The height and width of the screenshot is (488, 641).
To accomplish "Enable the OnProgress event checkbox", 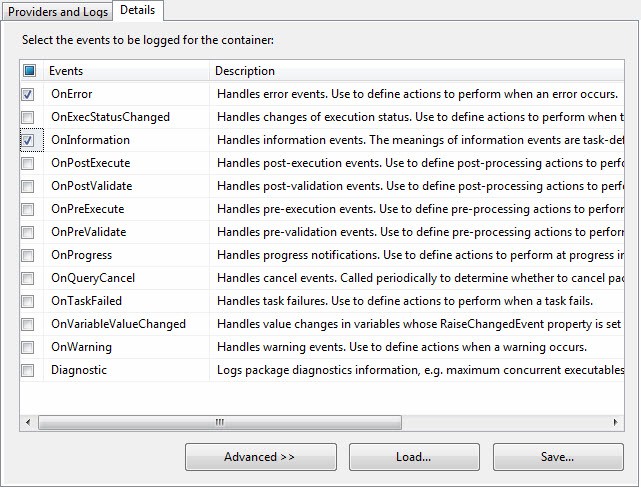I will tap(28, 255).
